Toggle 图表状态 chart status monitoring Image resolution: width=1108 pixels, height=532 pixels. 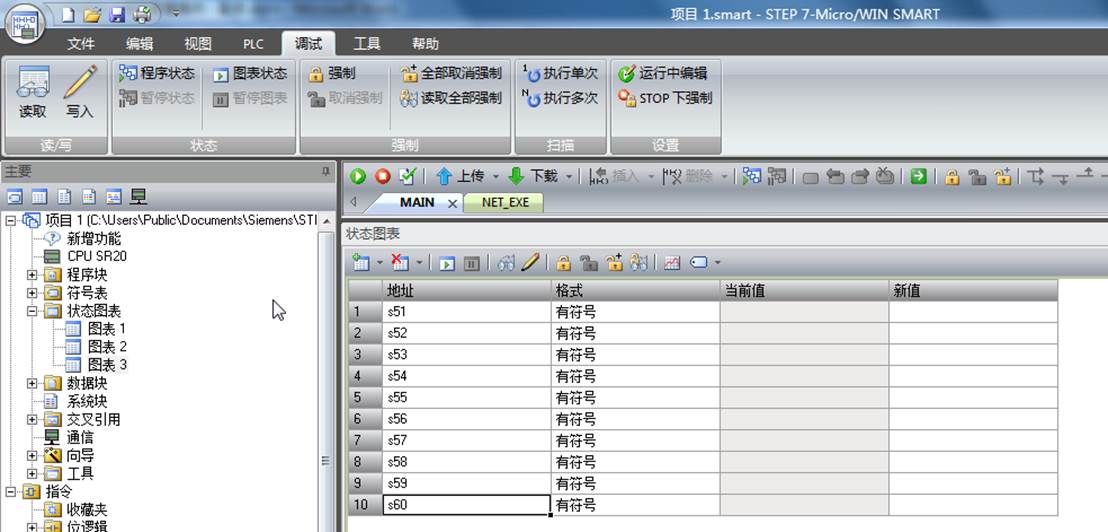[x=250, y=73]
